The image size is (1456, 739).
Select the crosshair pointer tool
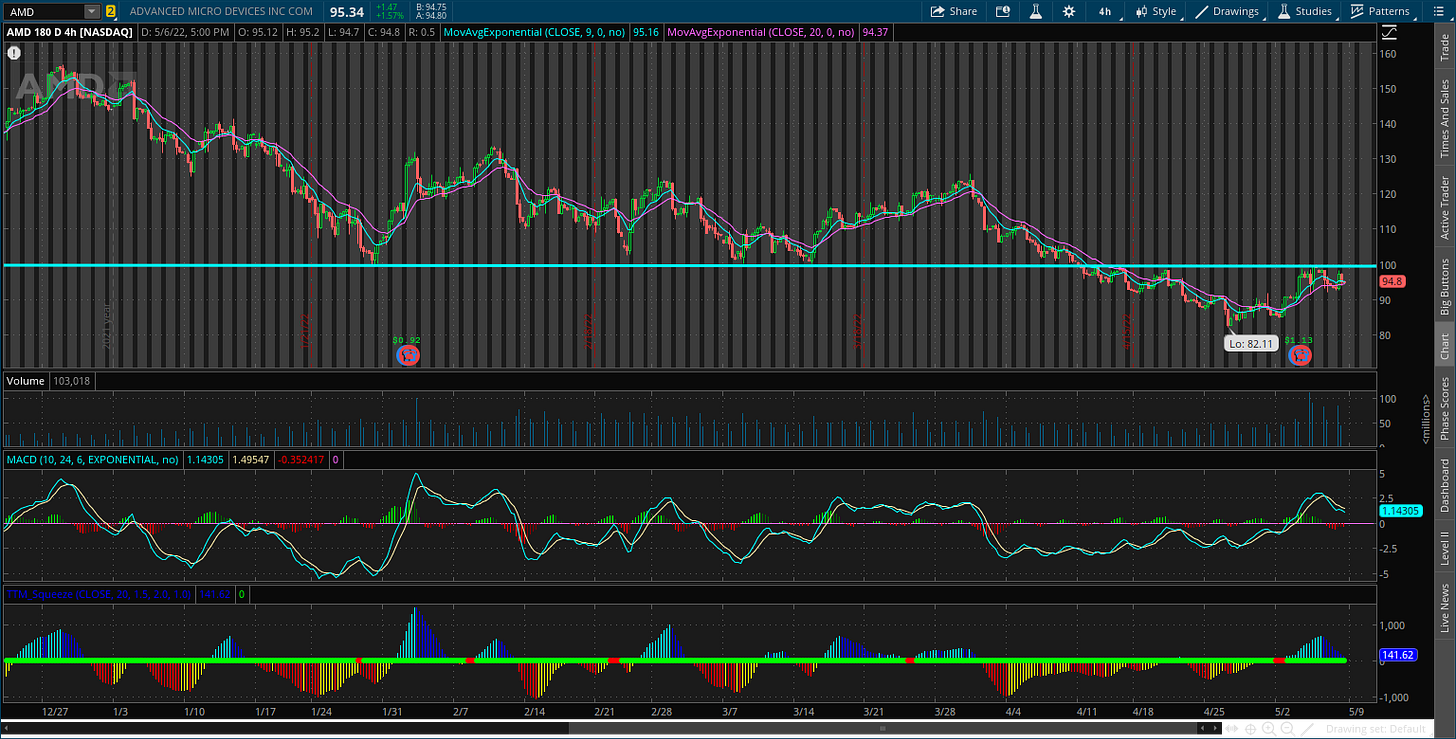[1250, 728]
